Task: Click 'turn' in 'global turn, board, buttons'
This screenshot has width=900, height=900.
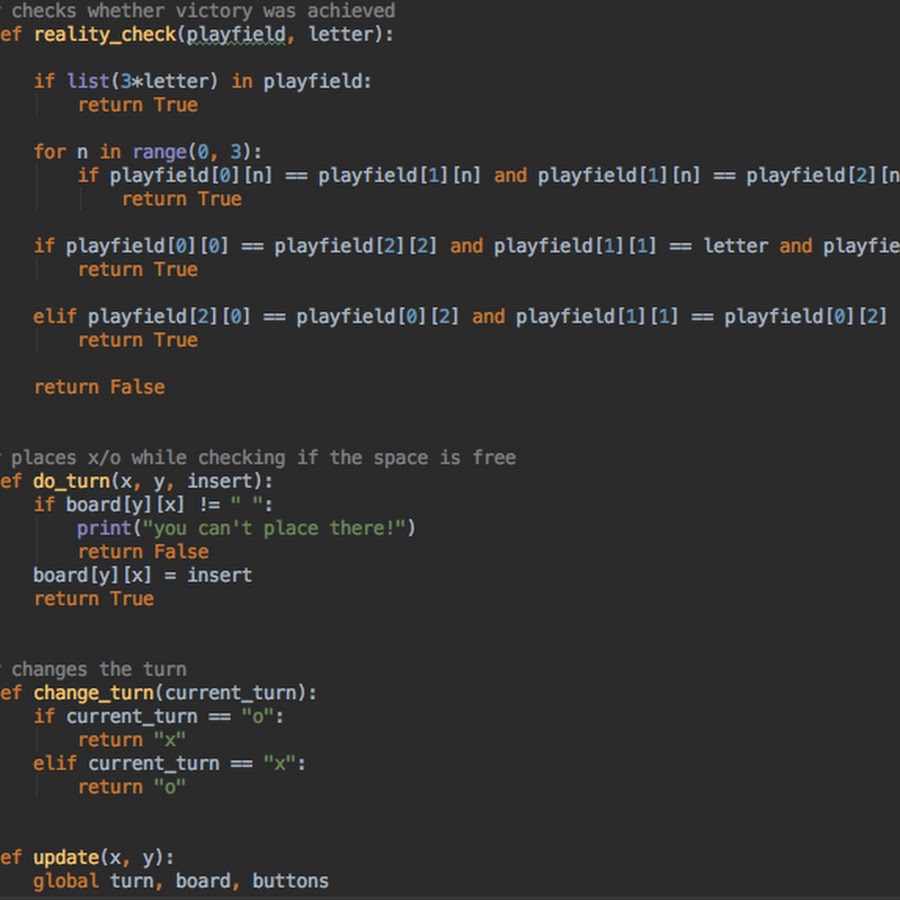Action: pos(131,882)
